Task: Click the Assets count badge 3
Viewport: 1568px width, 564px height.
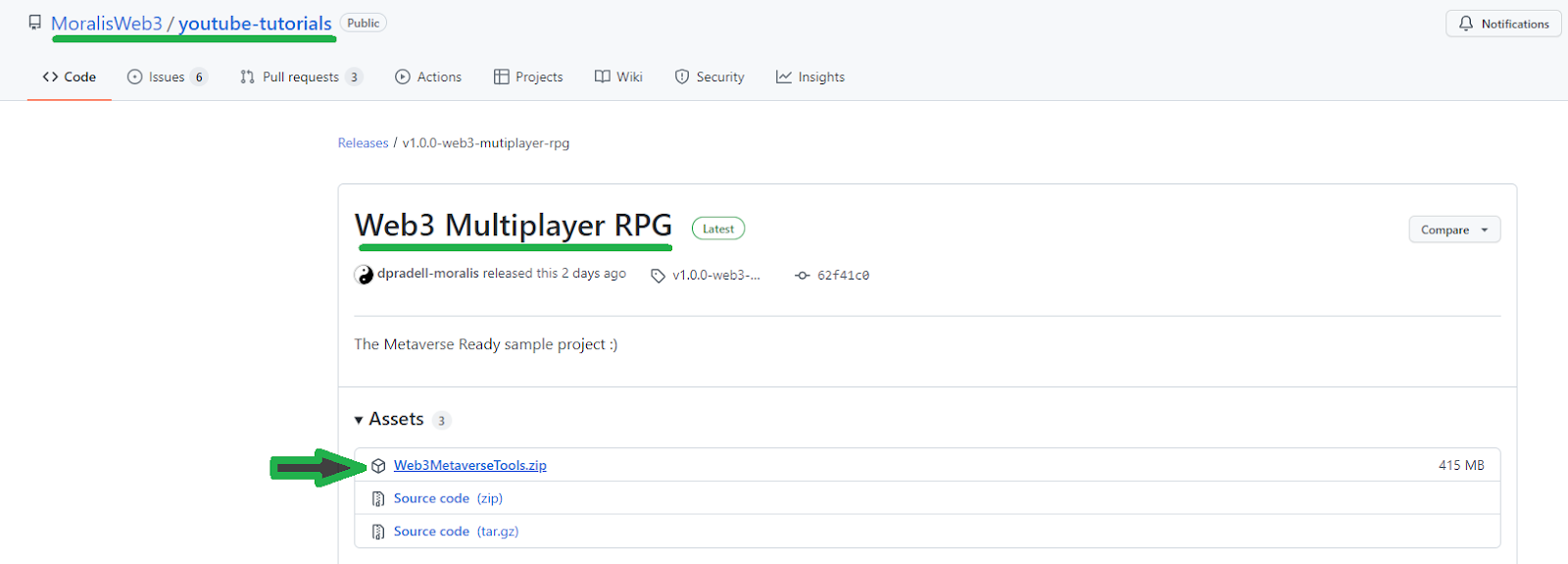Action: click(x=441, y=420)
